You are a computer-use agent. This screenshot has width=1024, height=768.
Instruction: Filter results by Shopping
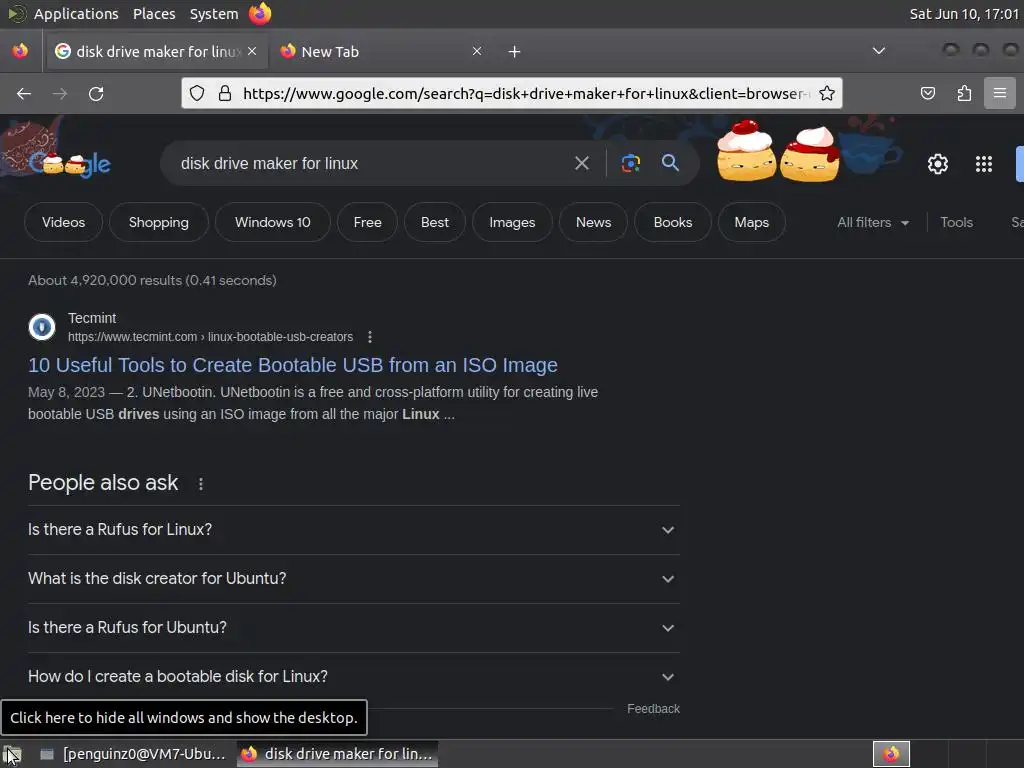point(159,222)
